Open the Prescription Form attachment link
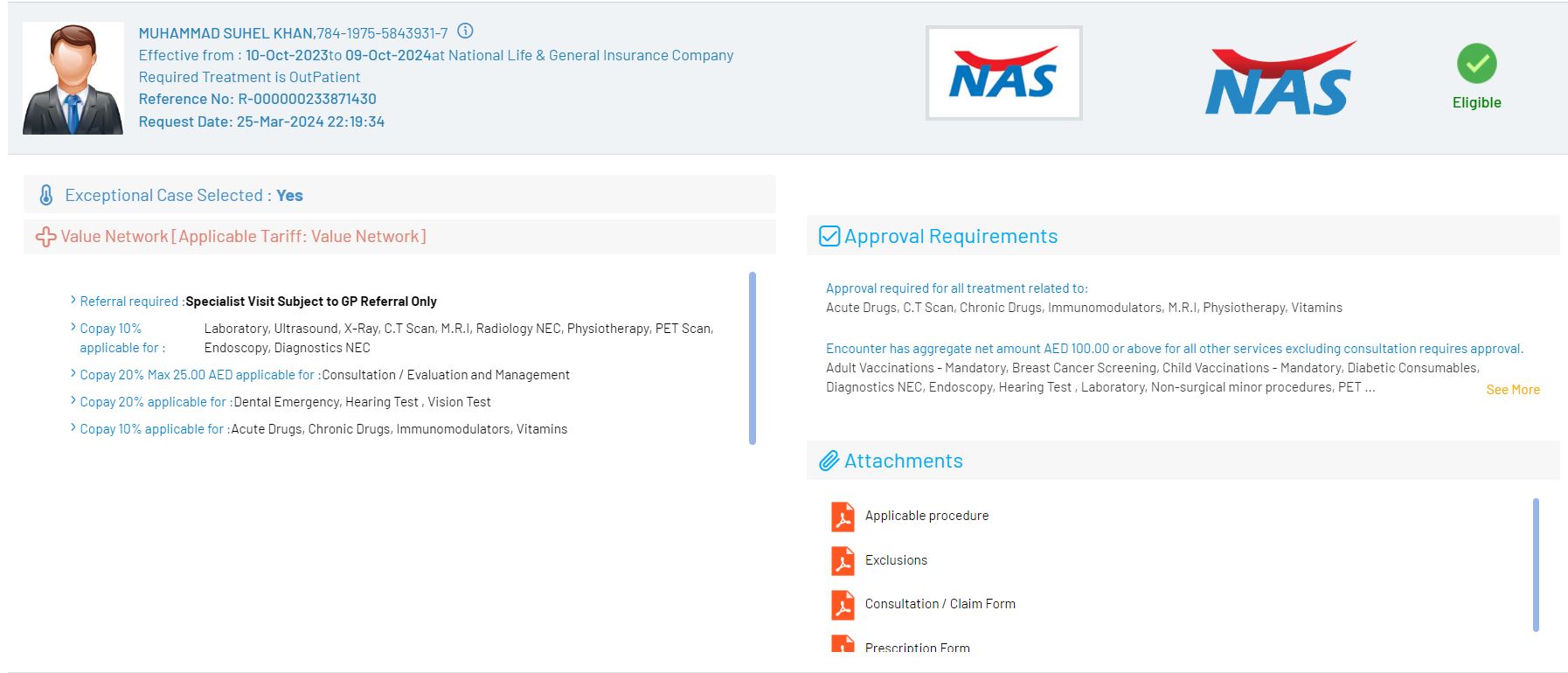This screenshot has height=673, width=1568. pos(917,648)
